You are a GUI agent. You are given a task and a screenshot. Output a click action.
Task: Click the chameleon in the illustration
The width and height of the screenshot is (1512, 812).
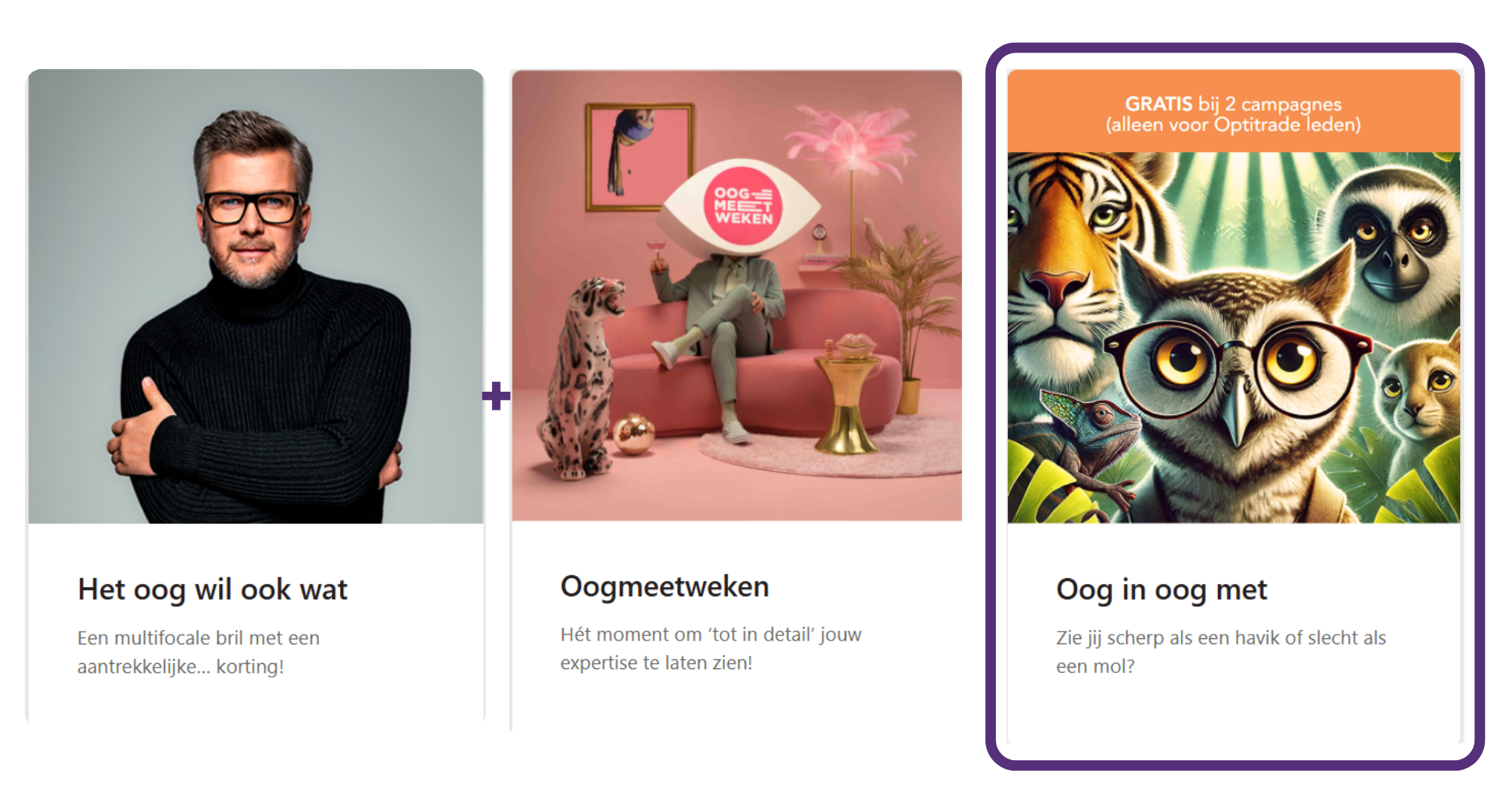pyautogui.click(x=1091, y=436)
